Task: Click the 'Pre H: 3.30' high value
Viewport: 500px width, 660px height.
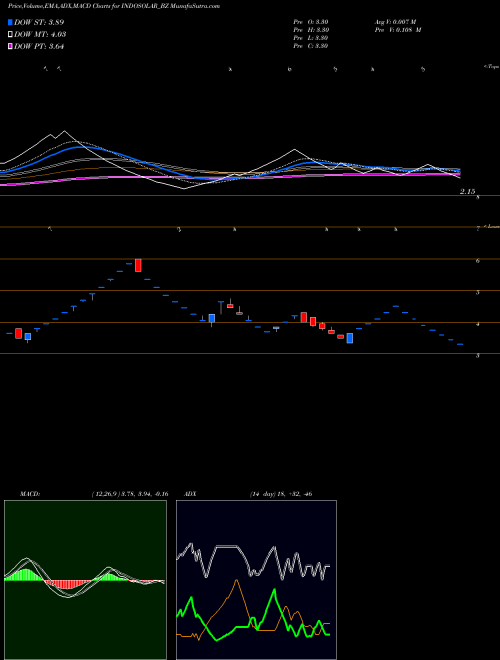Action: [x=311, y=30]
